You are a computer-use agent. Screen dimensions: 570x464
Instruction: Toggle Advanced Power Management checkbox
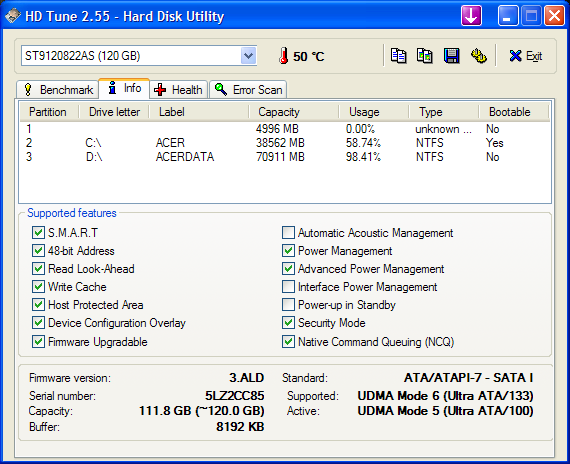pos(288,269)
